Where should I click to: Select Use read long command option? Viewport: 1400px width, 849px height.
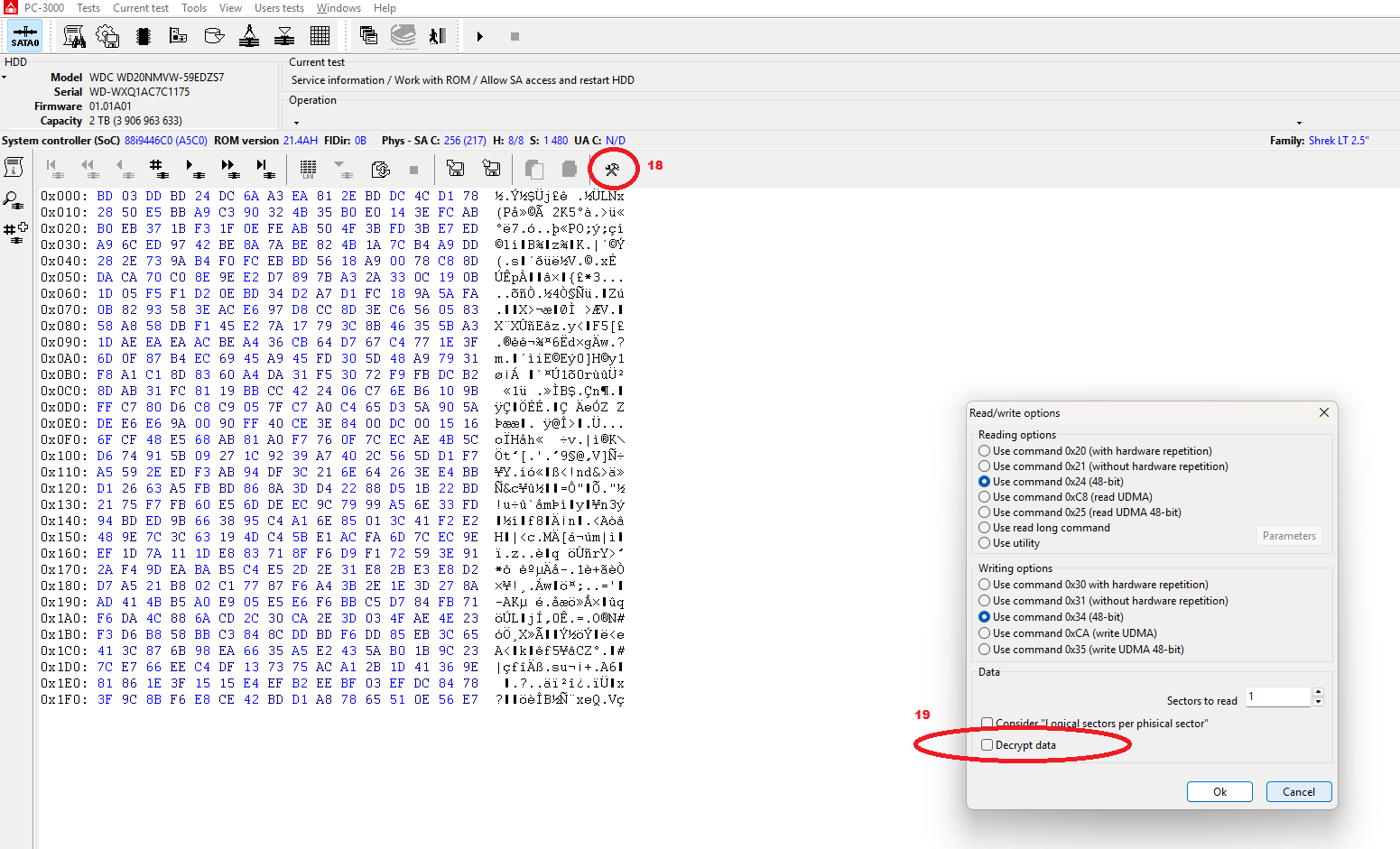click(985, 528)
